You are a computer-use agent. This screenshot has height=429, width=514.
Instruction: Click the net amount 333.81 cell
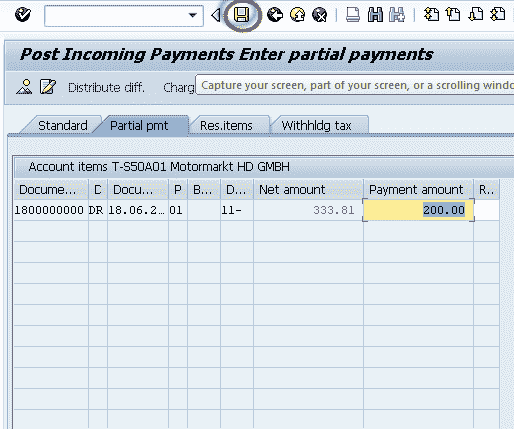coord(308,210)
